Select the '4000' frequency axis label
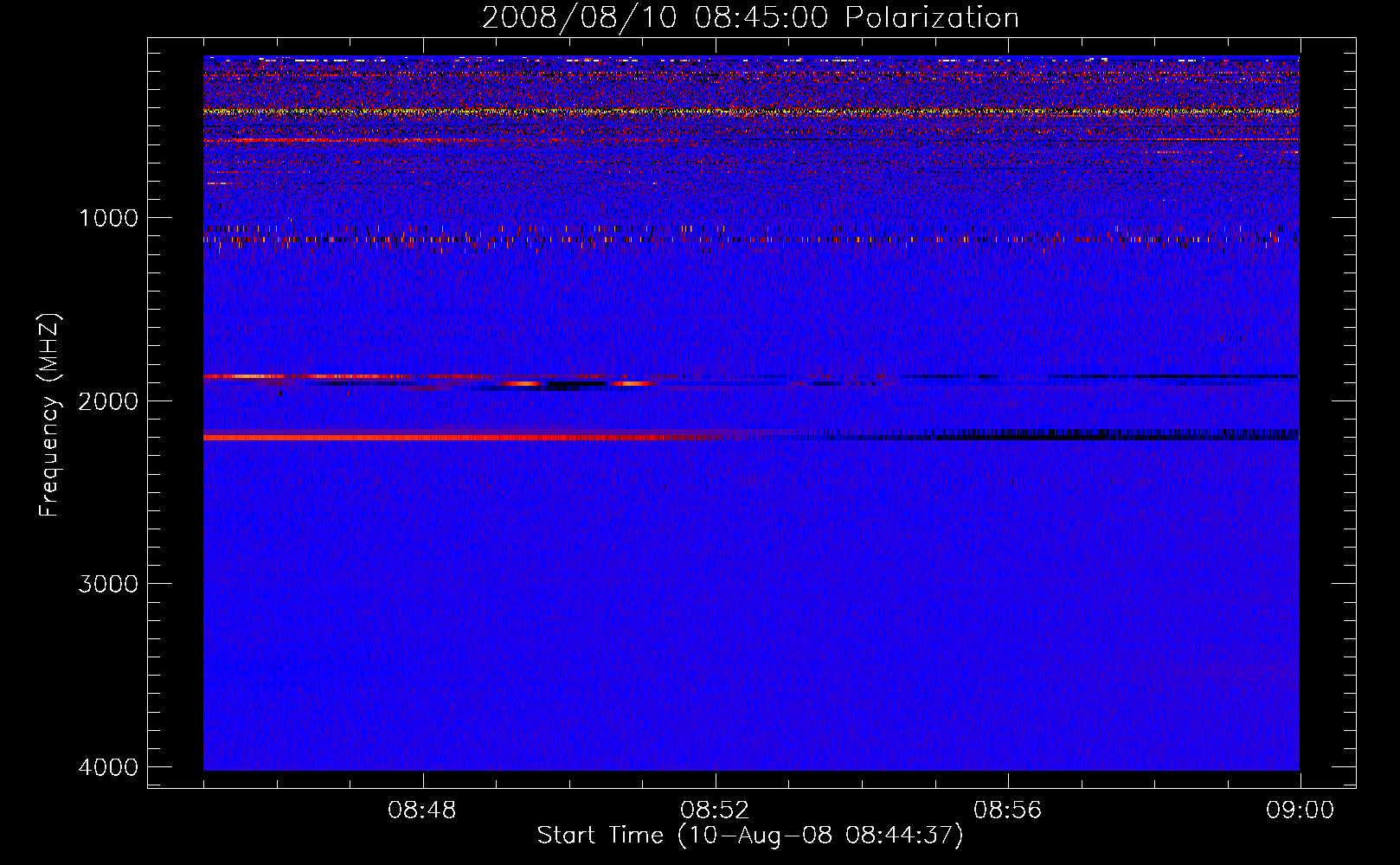Viewport: 1400px width, 865px height. pos(108,767)
